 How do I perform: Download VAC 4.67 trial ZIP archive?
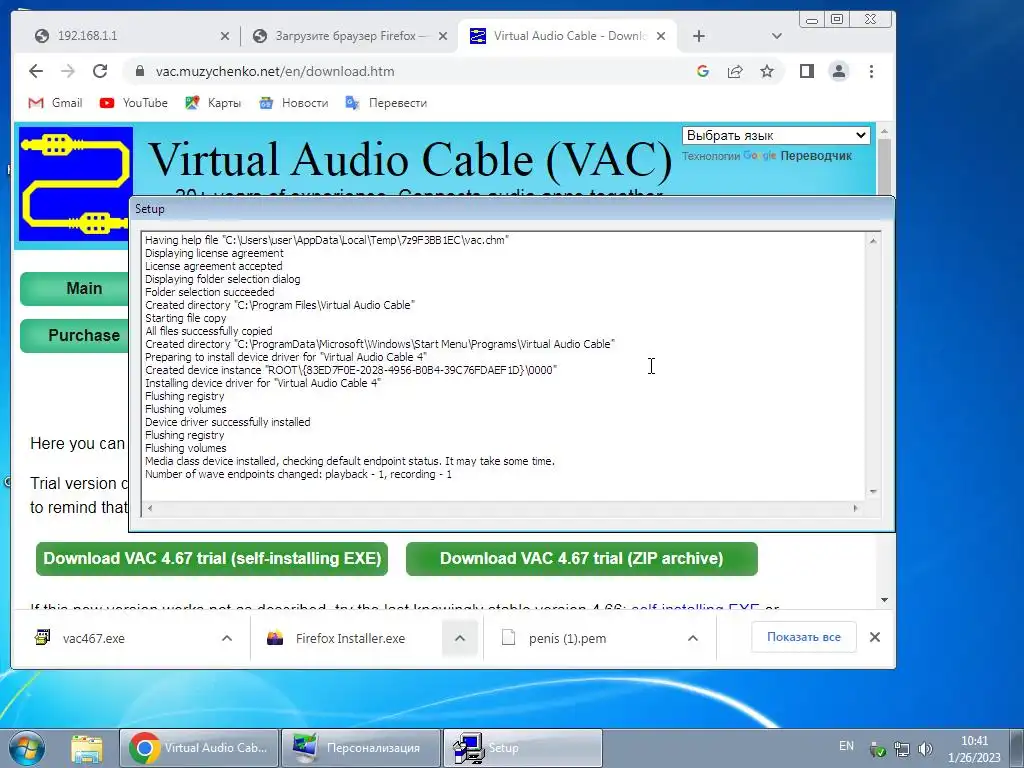[581, 559]
